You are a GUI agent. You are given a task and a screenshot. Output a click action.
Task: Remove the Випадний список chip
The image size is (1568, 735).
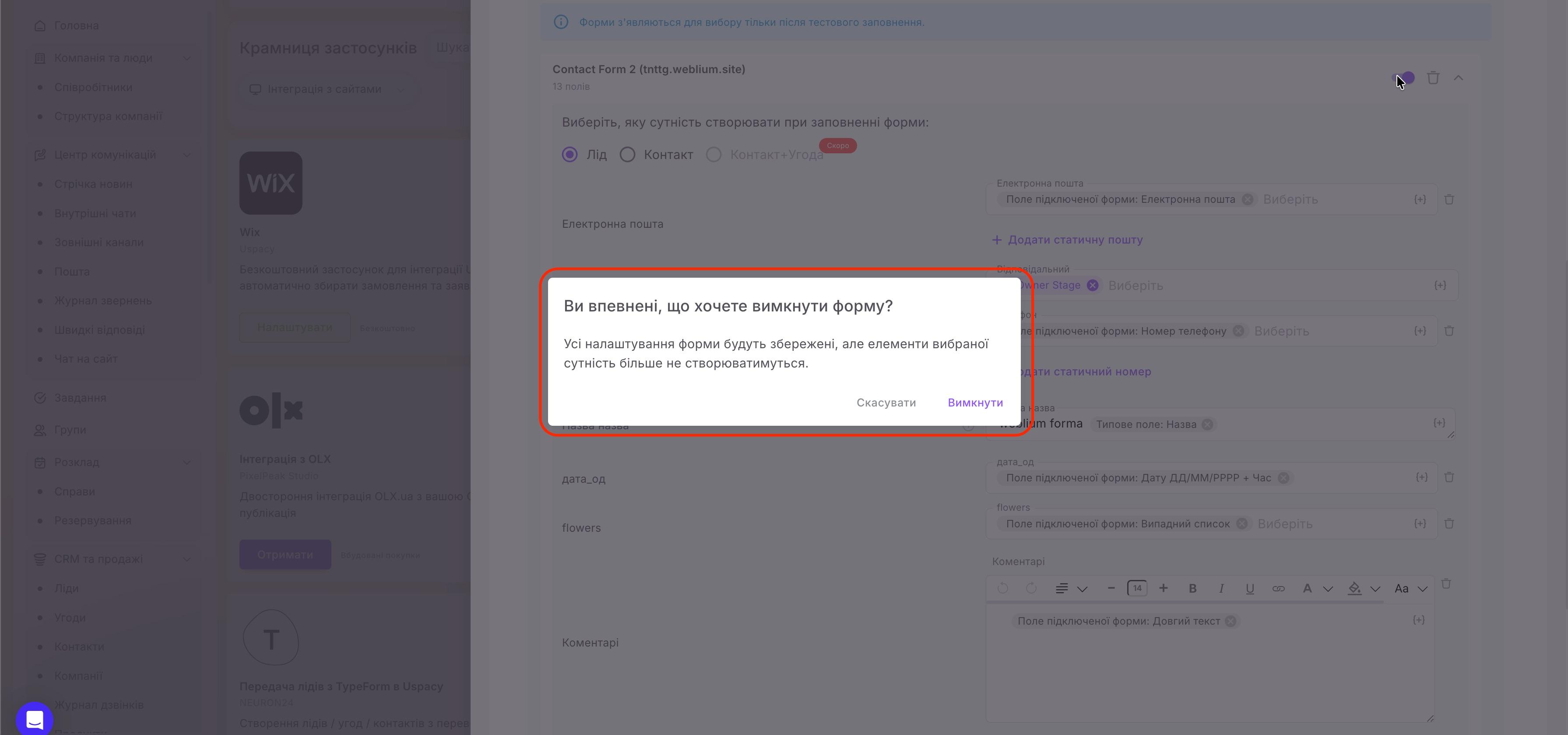tap(1242, 524)
